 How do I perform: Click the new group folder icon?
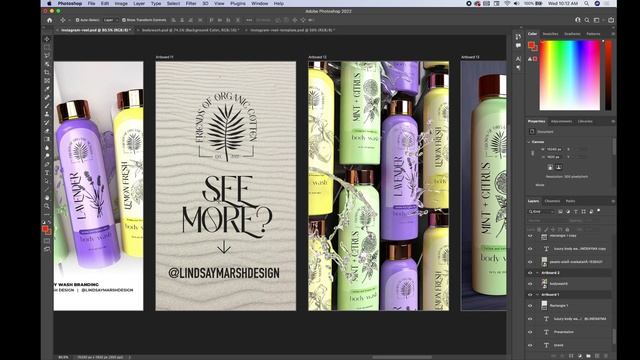(588, 356)
